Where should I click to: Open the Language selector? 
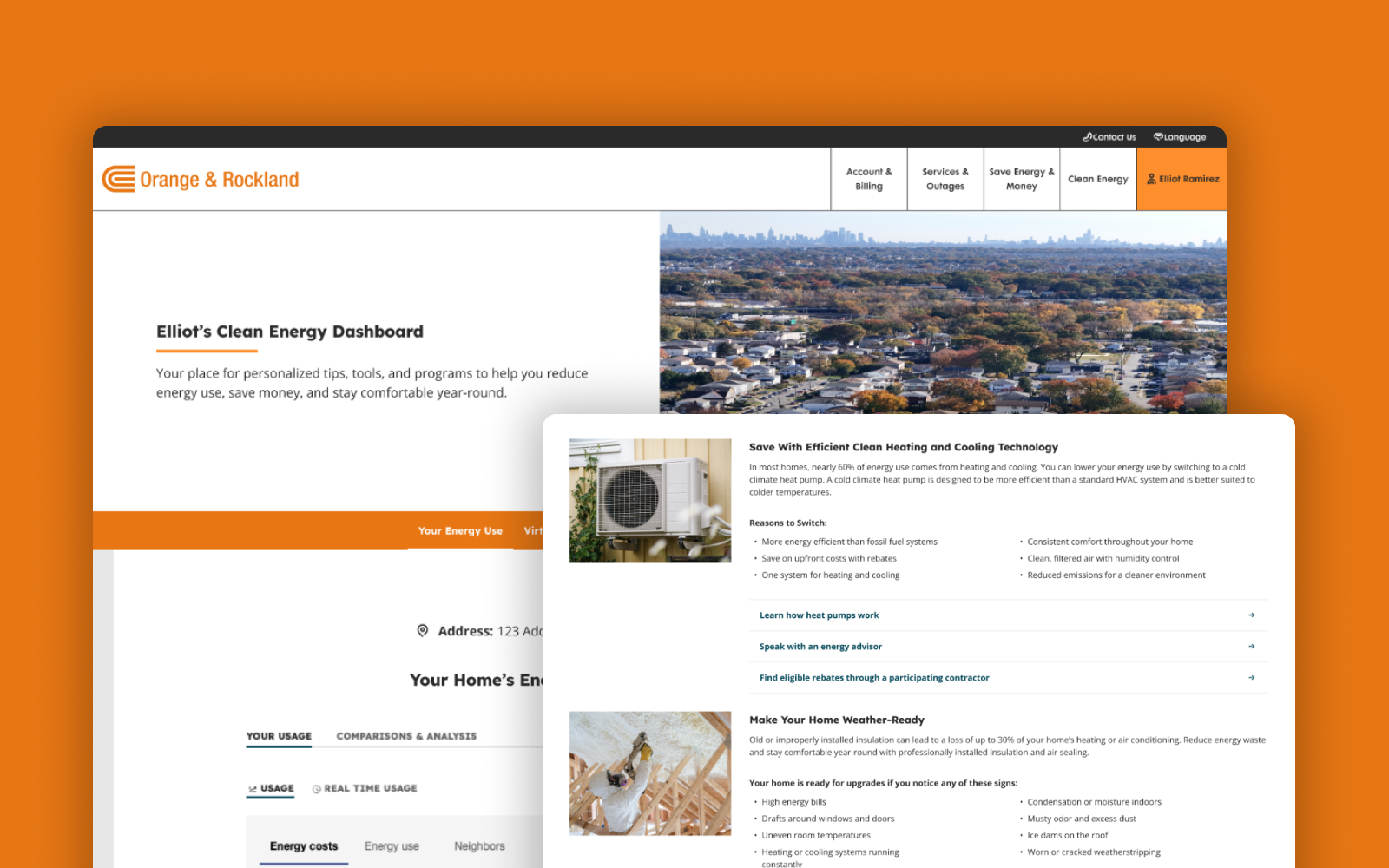1180,137
